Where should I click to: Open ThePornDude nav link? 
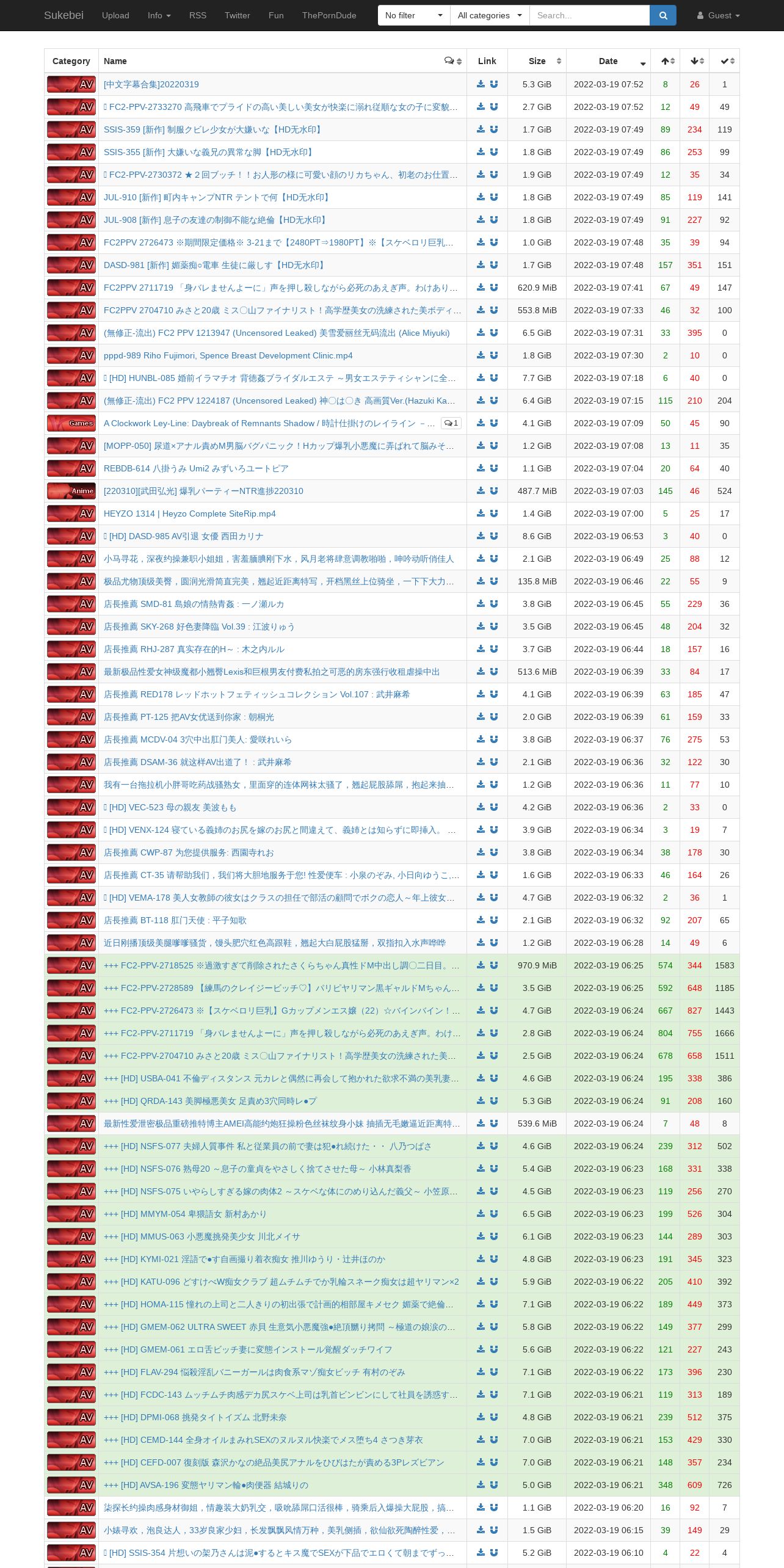(x=329, y=15)
